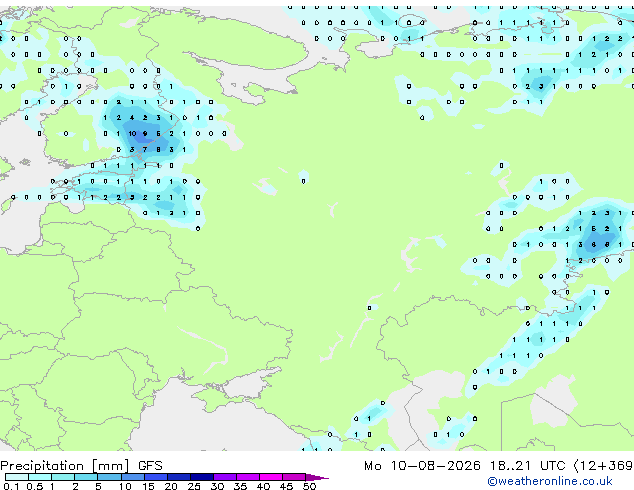Click the above-50 arrow tip of the legend
The image size is (634, 490).
coord(317,477)
